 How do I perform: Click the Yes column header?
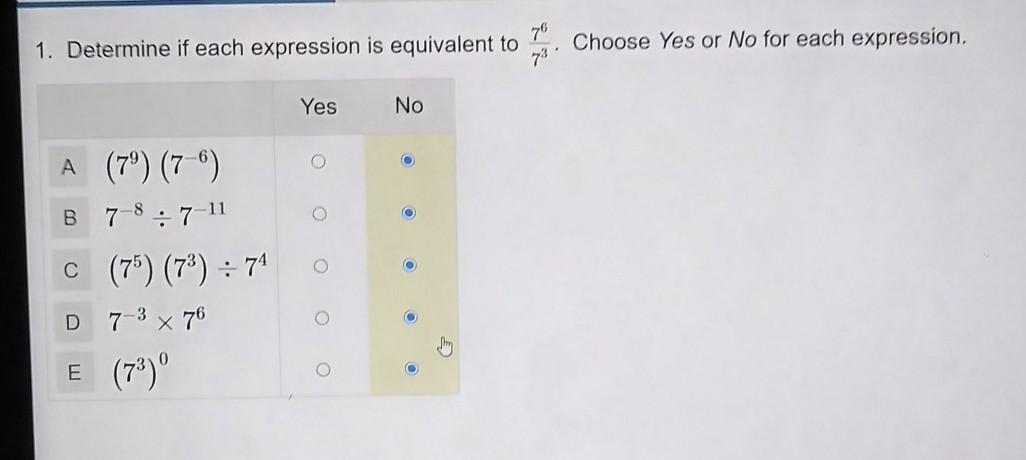click(318, 106)
